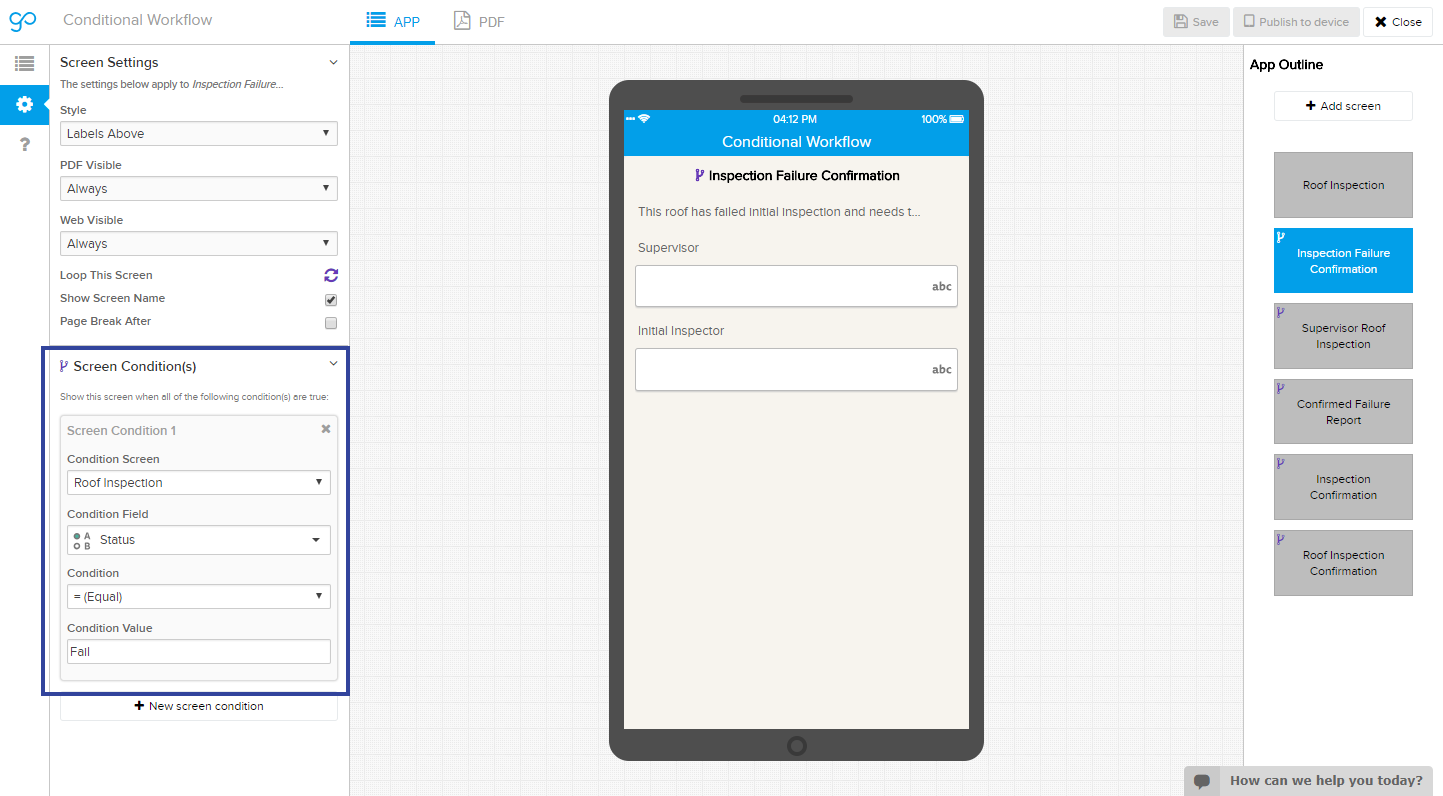Open the list view sidebar icon
This screenshot has height=796, width=1443.
click(x=24, y=64)
